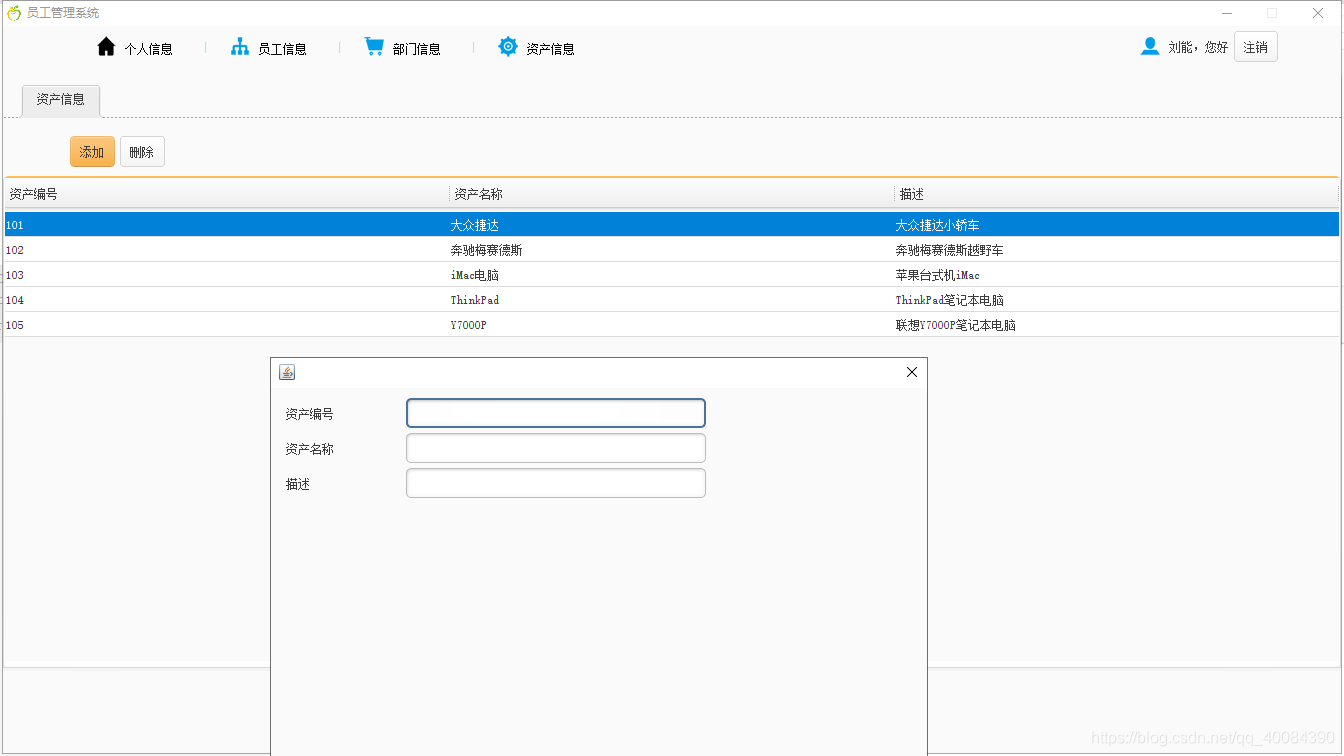The image size is (1344, 756).
Task: Click the 描述 label in the dialog
Action: click(x=297, y=484)
